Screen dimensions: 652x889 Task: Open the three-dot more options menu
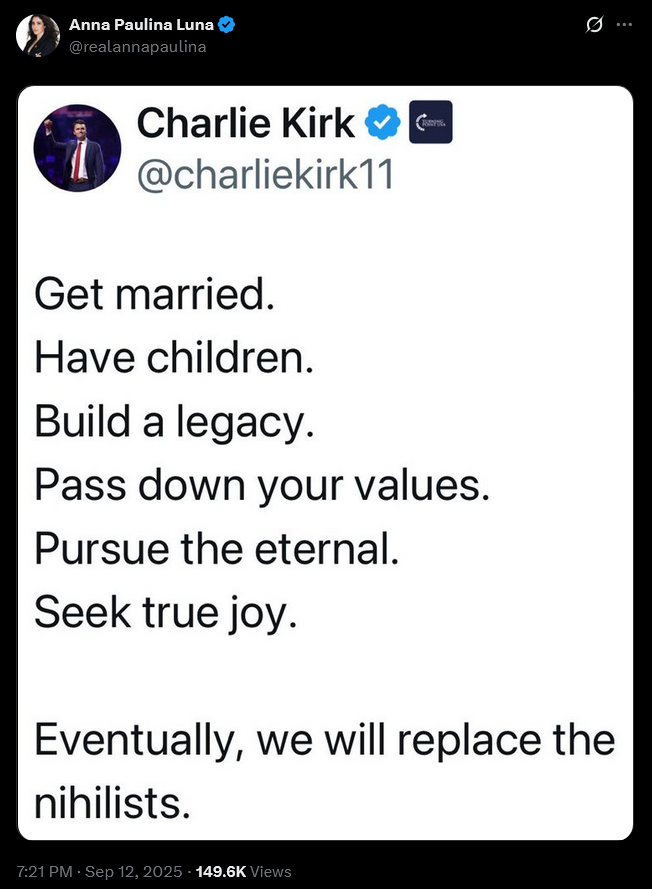coord(624,25)
